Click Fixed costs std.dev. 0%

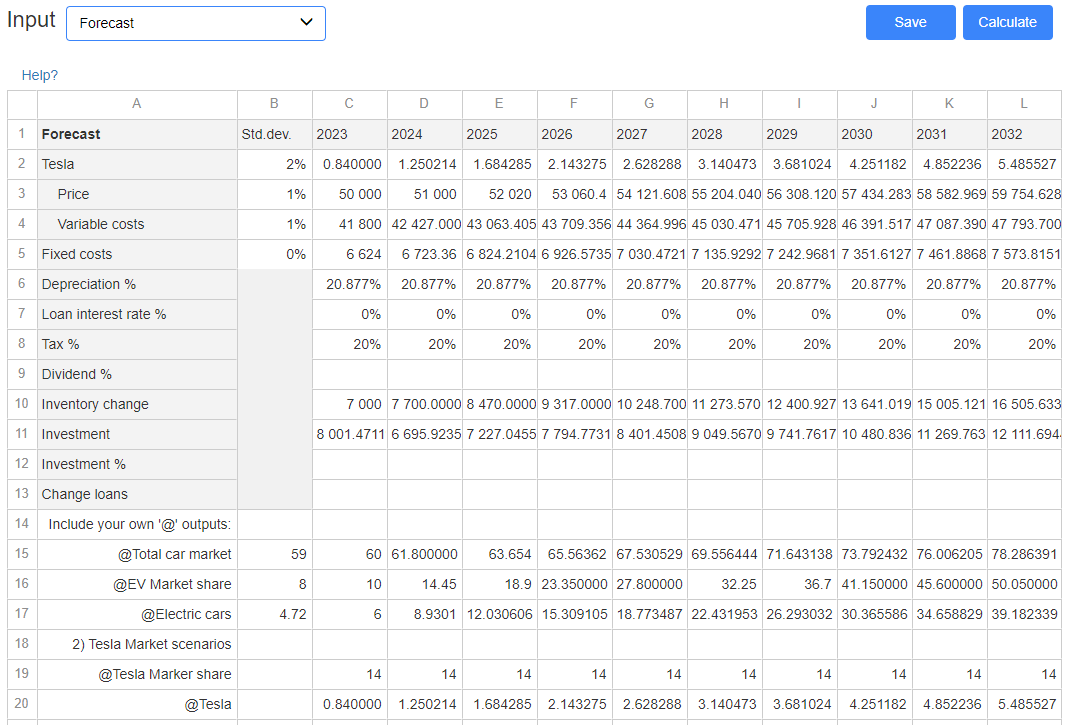point(274,254)
